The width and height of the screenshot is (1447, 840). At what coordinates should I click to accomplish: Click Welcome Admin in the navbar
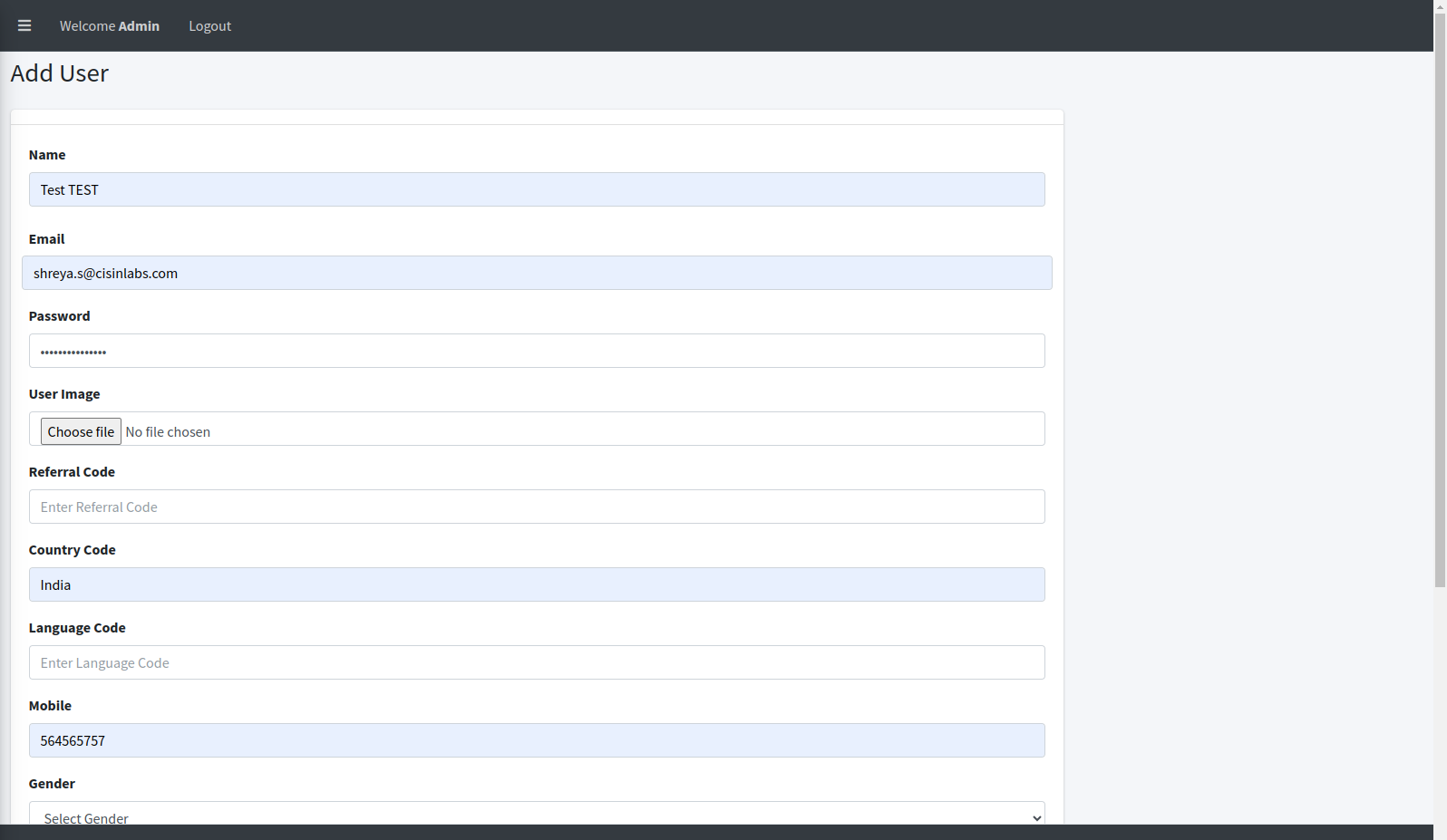[x=110, y=26]
